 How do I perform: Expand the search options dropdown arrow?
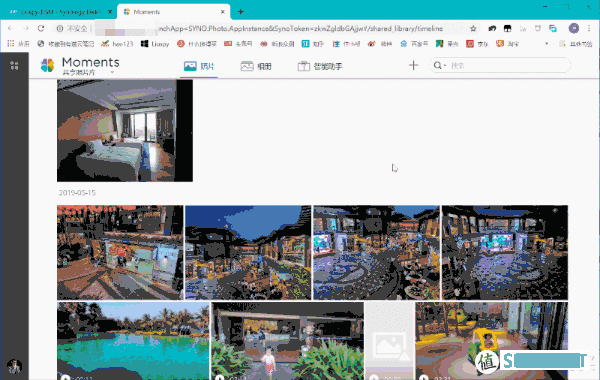[445, 66]
